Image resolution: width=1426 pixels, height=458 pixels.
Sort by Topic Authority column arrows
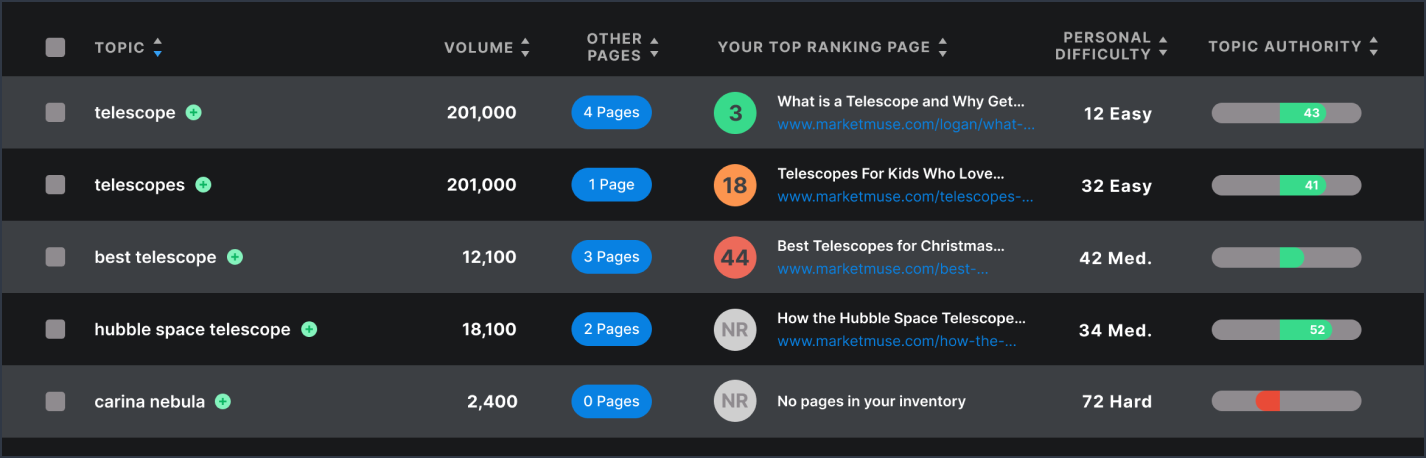[1374, 46]
